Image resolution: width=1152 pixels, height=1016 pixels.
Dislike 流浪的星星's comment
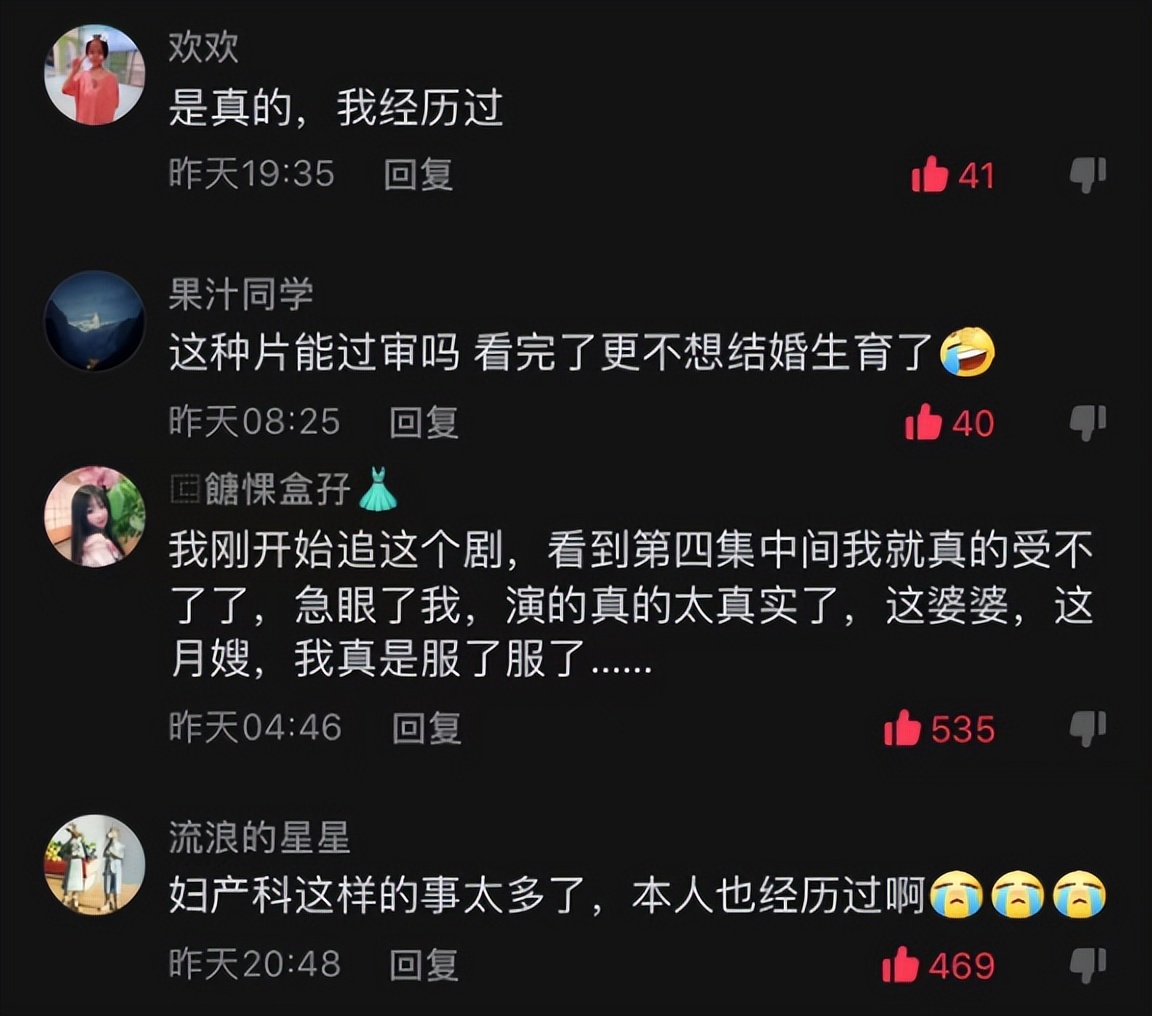[1088, 965]
